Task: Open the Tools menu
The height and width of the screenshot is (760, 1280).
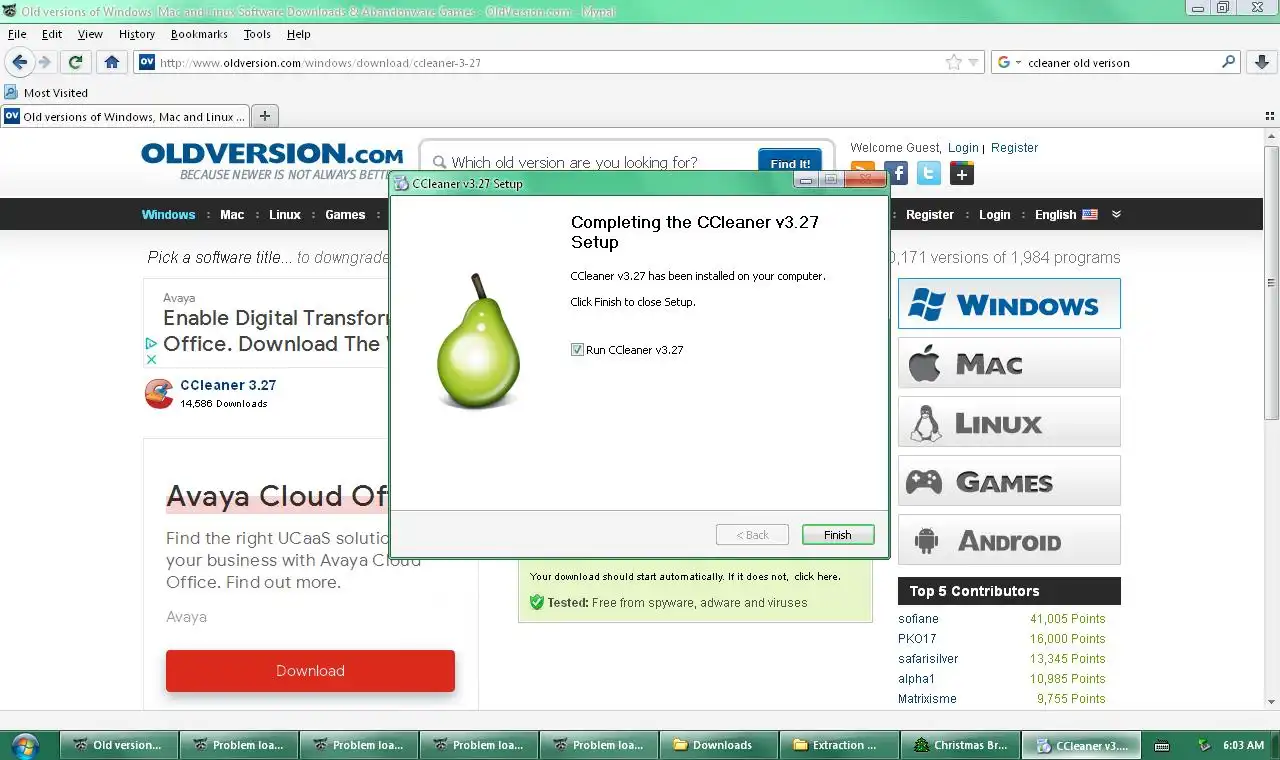Action: click(257, 34)
